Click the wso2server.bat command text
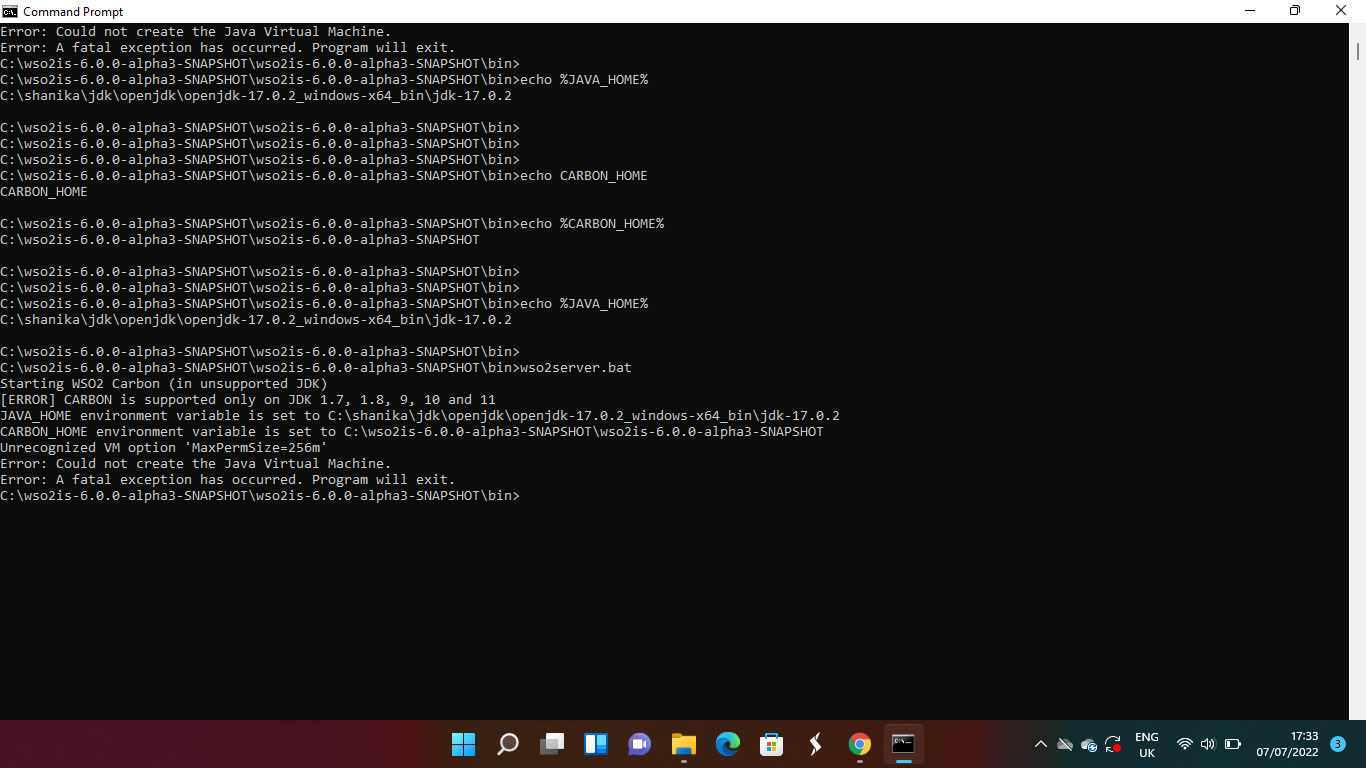The height and width of the screenshot is (768, 1366). pos(576,368)
